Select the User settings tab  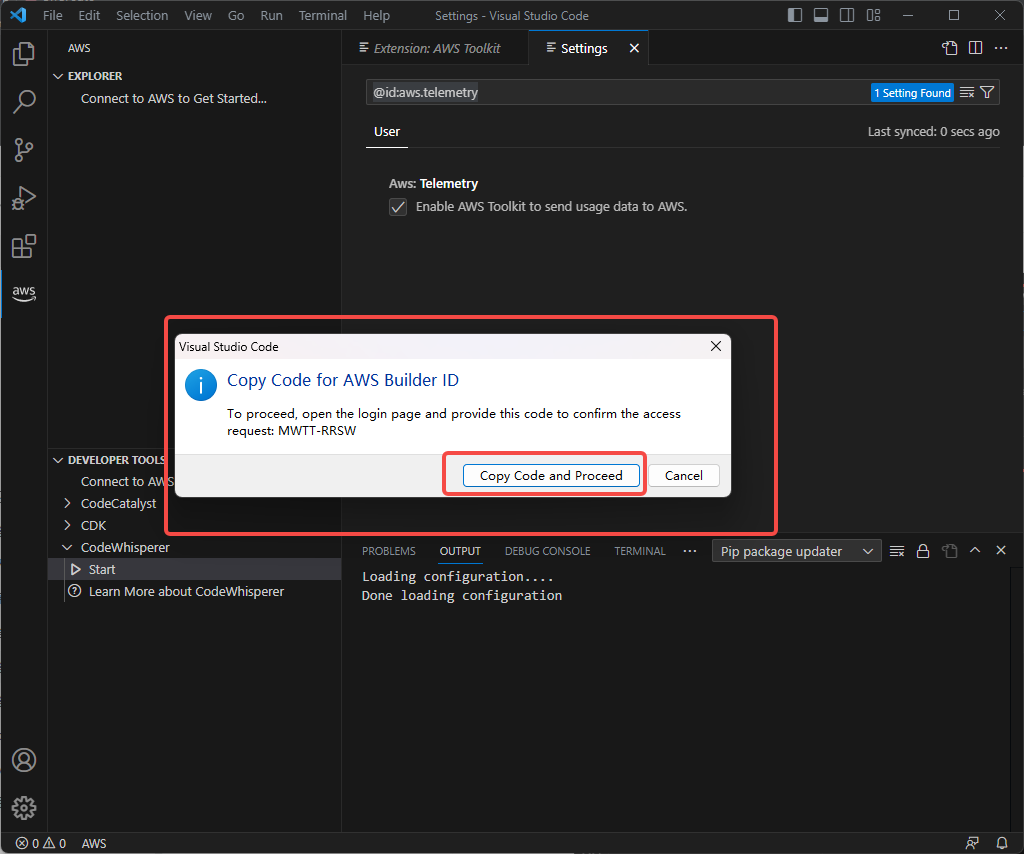coord(387,131)
